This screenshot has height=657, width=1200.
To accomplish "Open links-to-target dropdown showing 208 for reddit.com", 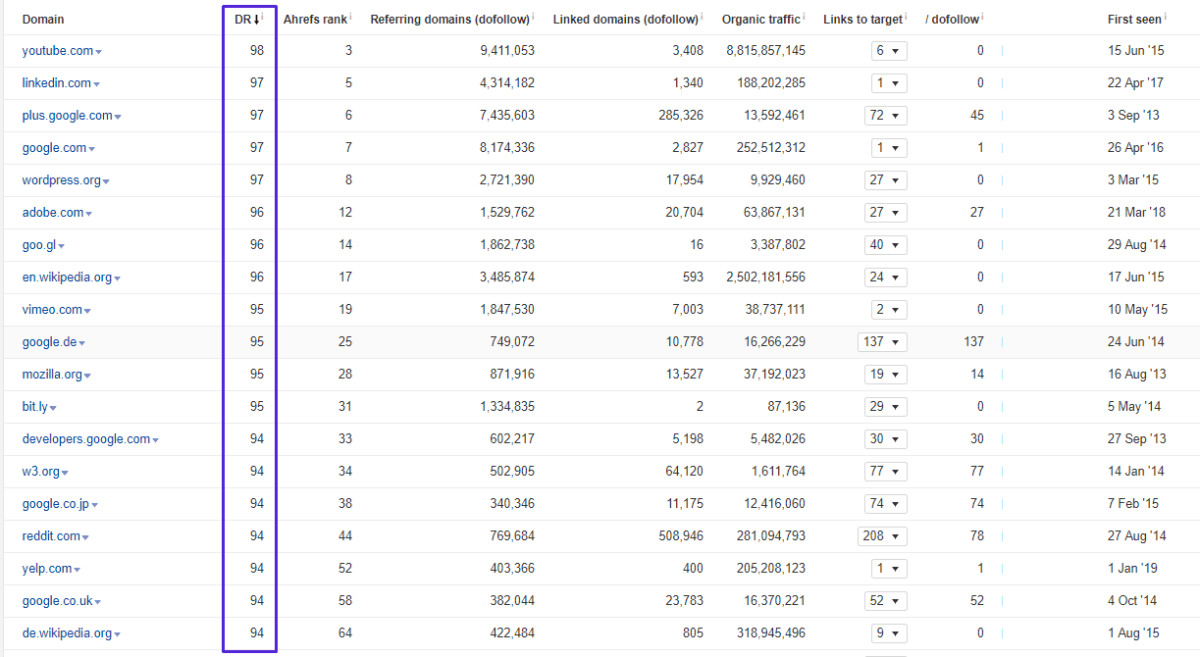I will tap(881, 536).
